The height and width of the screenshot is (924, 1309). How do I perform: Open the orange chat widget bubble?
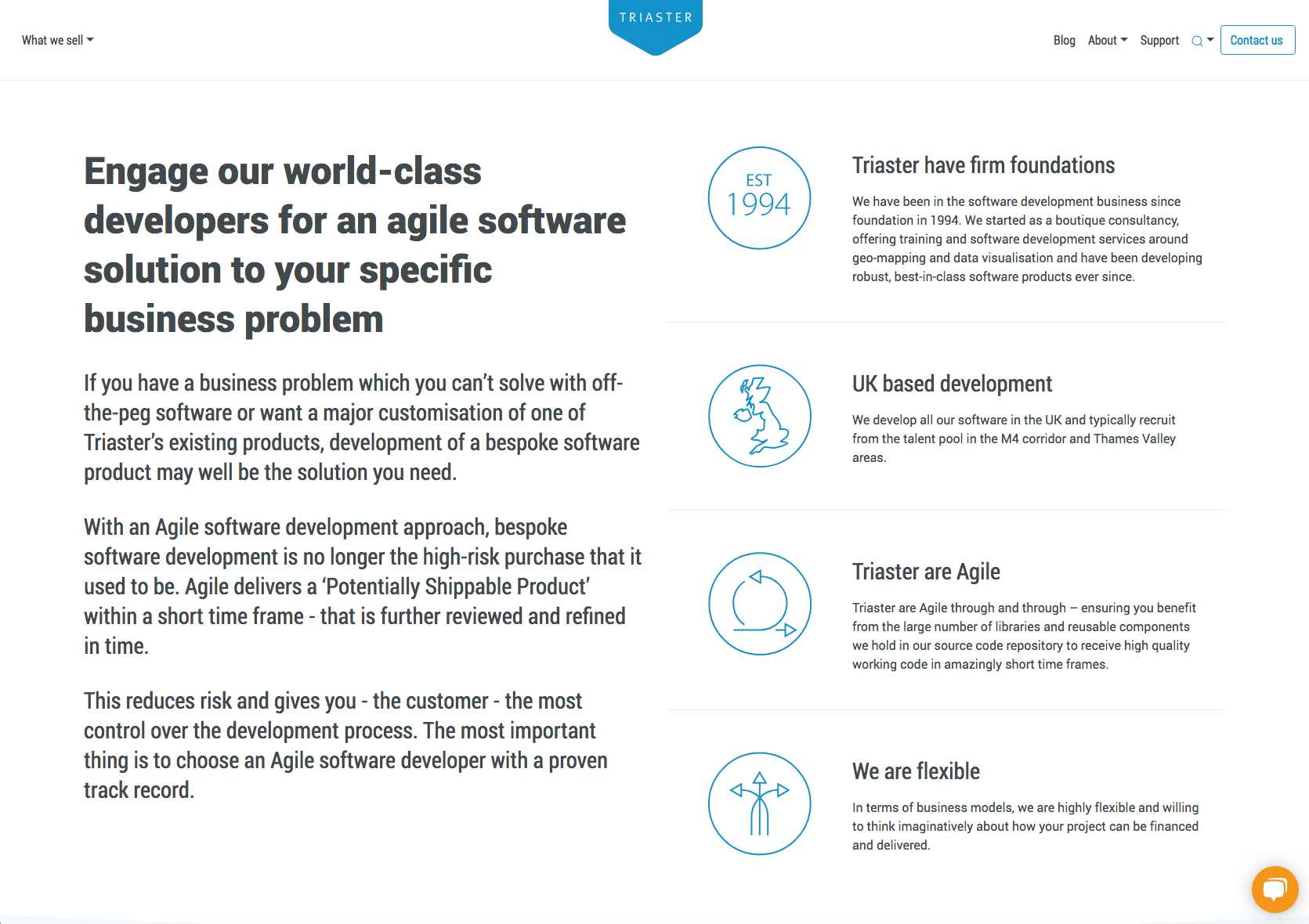click(1275, 889)
